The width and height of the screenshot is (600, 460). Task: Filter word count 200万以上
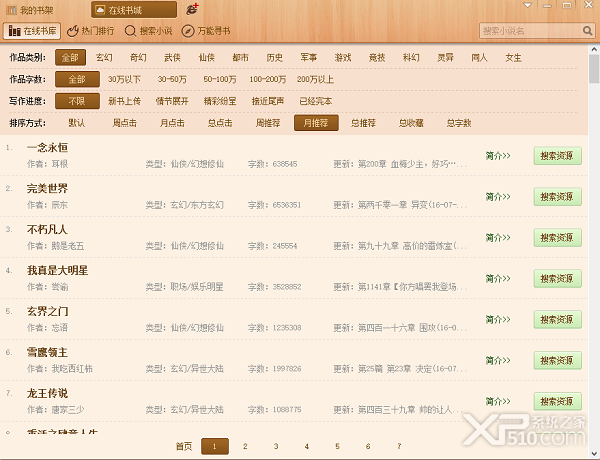(315, 80)
